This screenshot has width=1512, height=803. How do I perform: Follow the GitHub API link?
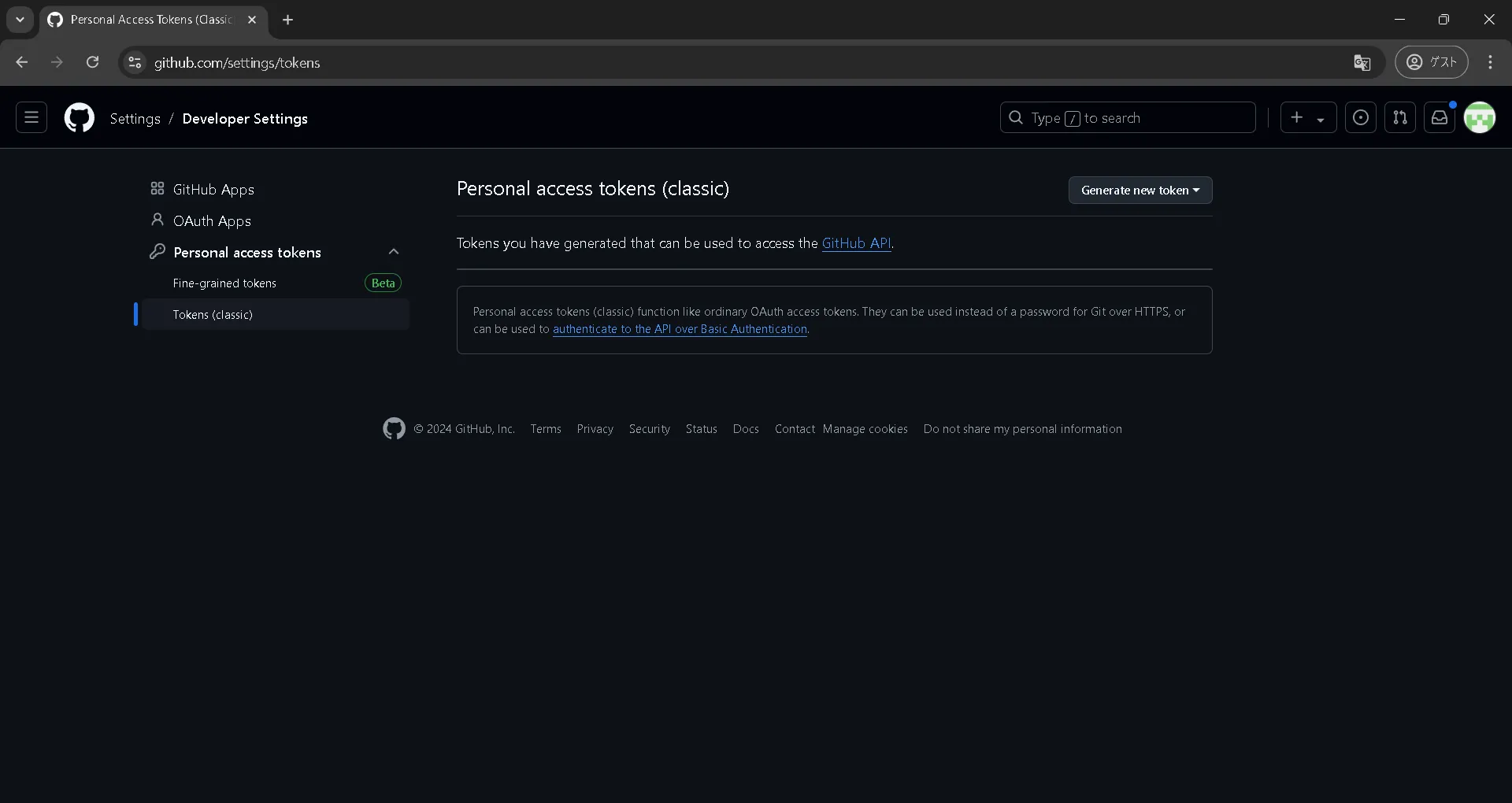(x=856, y=243)
